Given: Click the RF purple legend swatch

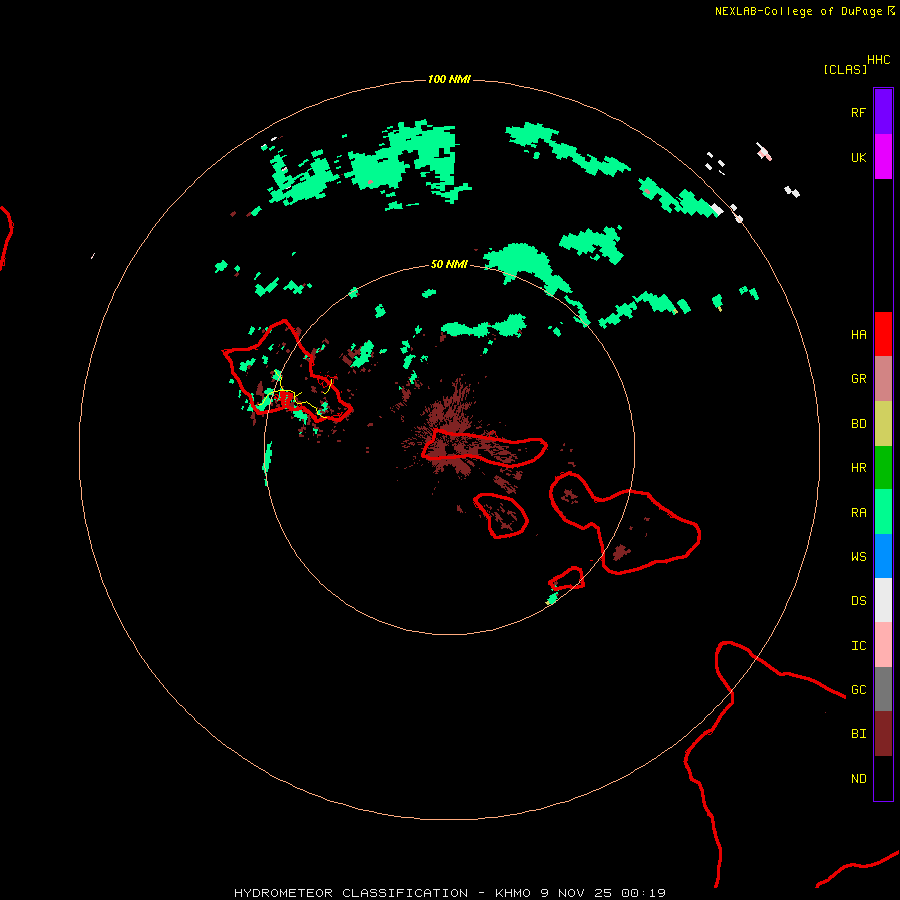Looking at the screenshot, I should pos(883,112).
